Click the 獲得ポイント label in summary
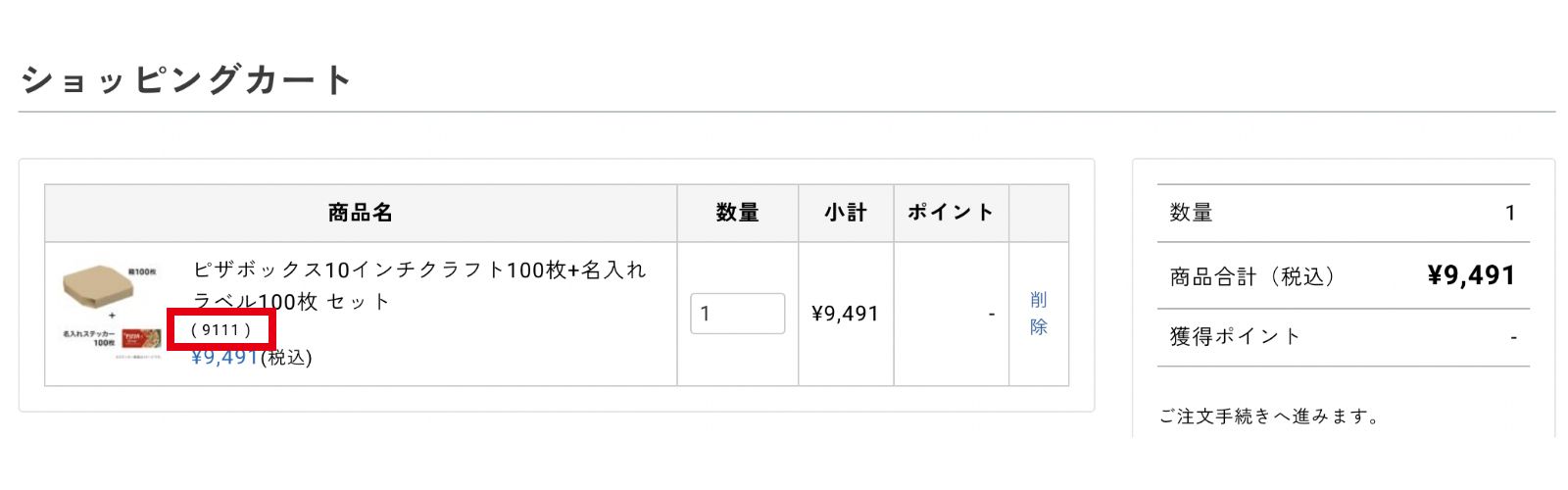The image size is (1568, 490). [1235, 337]
